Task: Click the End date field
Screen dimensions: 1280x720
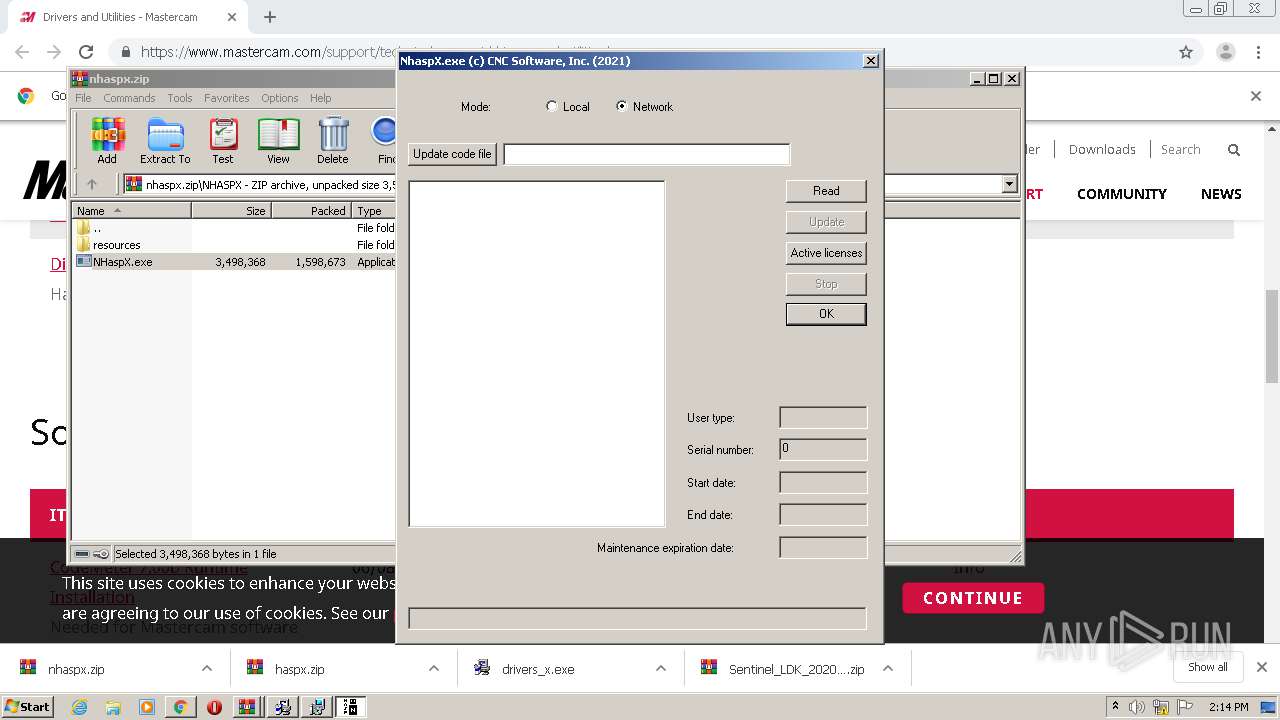Action: click(x=823, y=514)
